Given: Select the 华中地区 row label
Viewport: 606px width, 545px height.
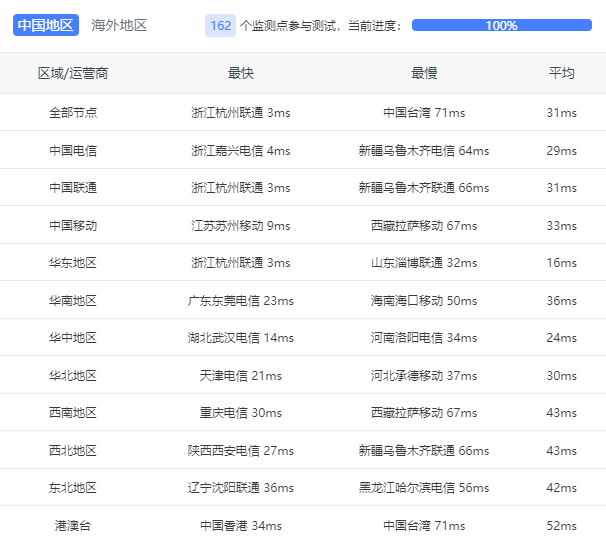Looking at the screenshot, I should click(73, 337).
